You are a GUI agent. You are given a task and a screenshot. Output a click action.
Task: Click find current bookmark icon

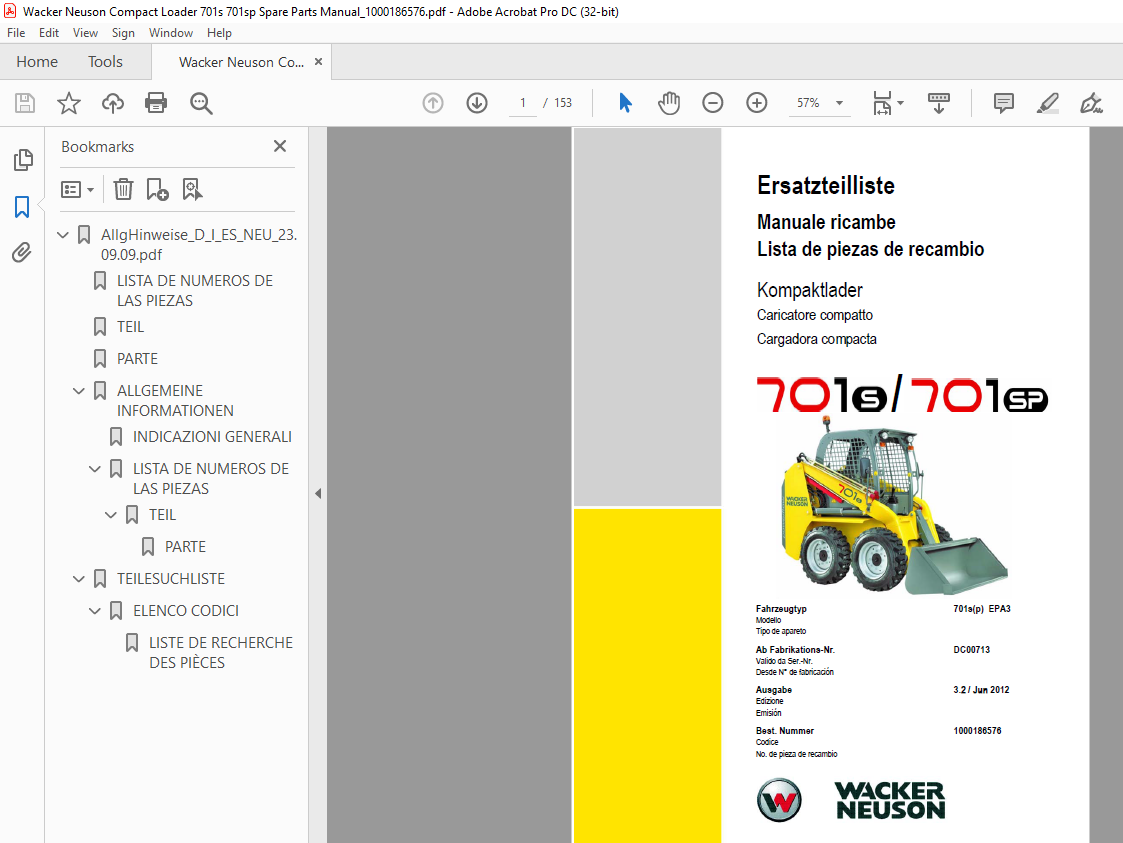click(x=192, y=190)
